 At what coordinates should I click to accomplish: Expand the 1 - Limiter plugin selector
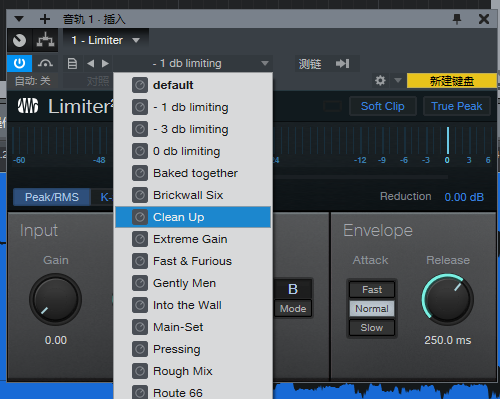tap(106, 40)
